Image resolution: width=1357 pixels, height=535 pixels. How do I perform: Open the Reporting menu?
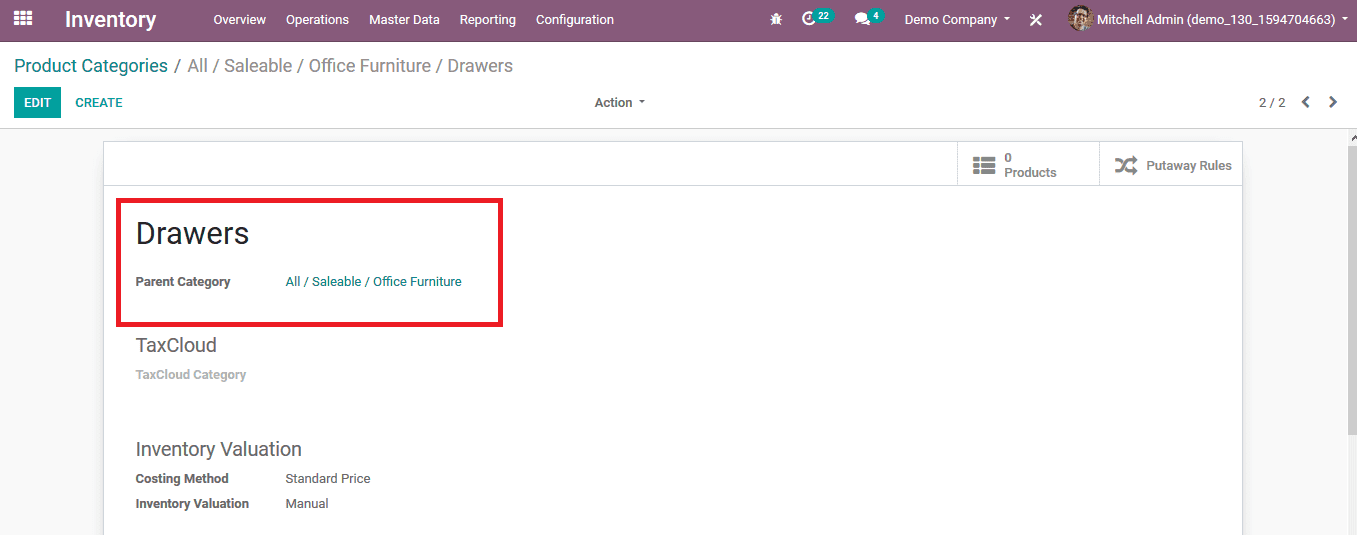tap(488, 20)
